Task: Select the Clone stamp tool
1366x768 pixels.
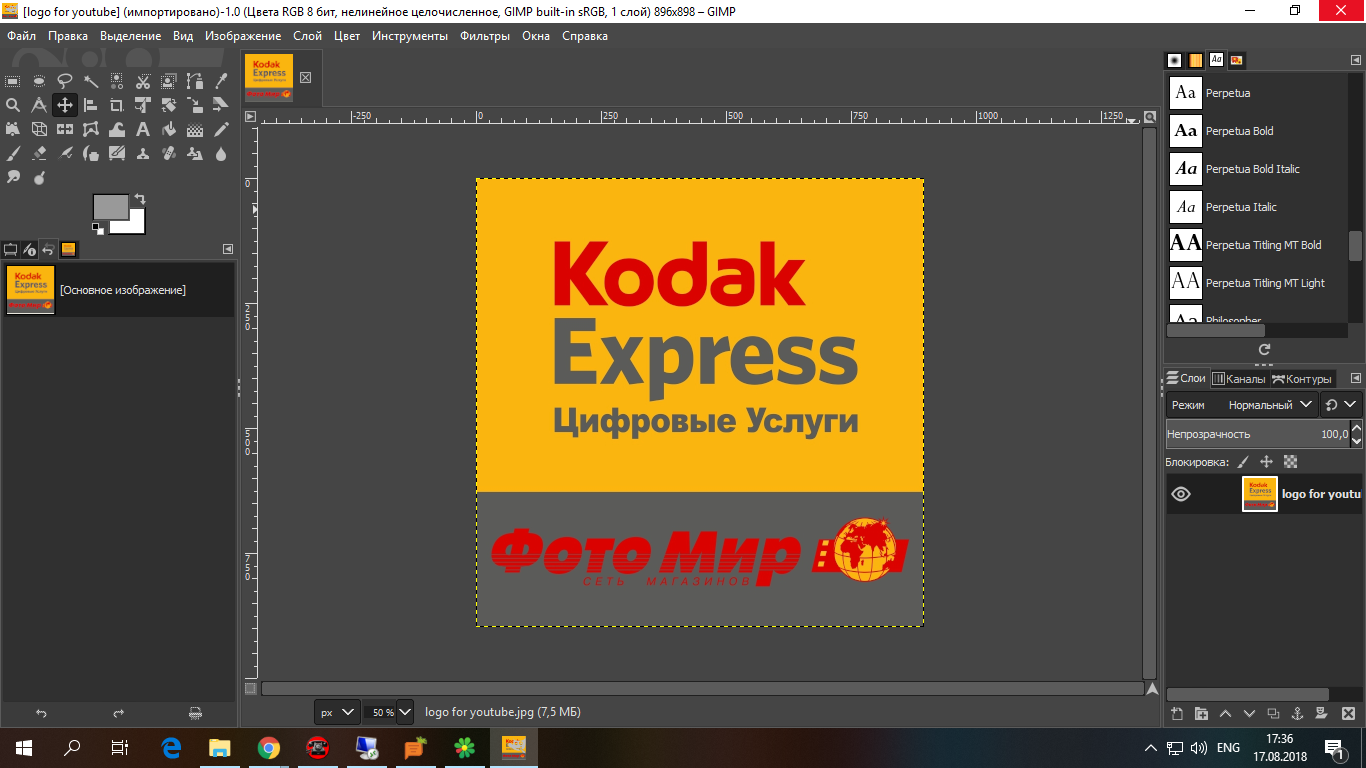Action: [143, 153]
